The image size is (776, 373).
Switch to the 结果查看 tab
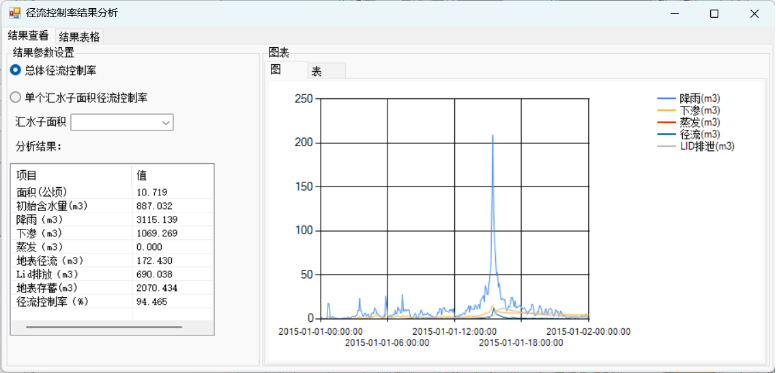click(28, 36)
